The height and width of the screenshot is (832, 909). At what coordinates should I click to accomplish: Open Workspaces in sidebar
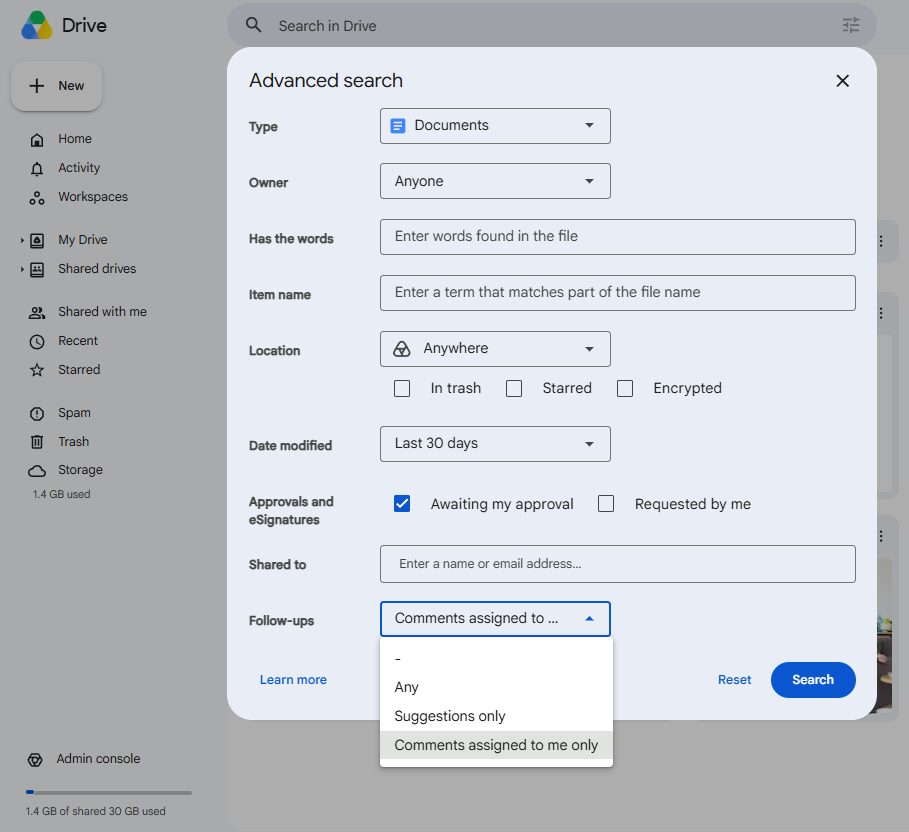93,197
